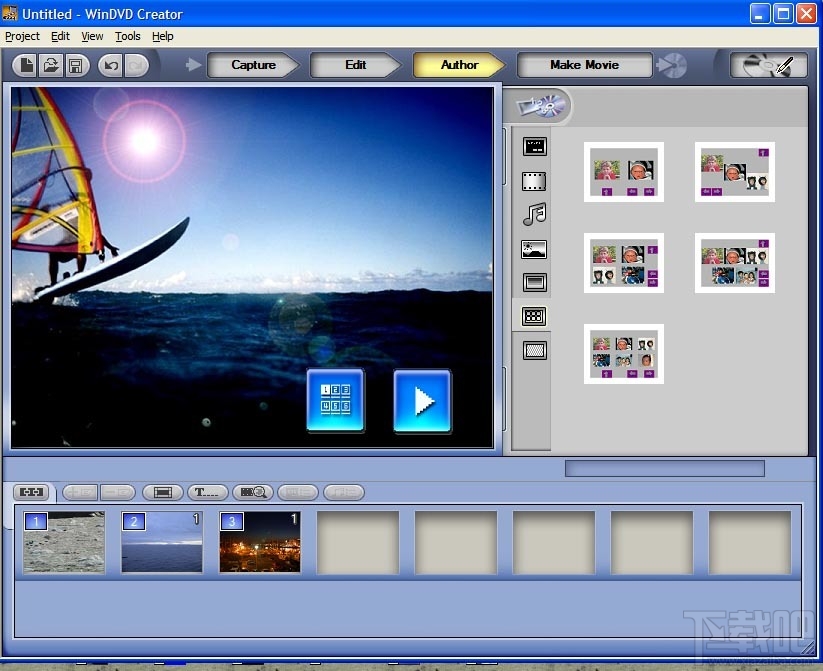Click the text title icon in storyboard toolbar
The image size is (823, 671).
pyautogui.click(x=206, y=492)
